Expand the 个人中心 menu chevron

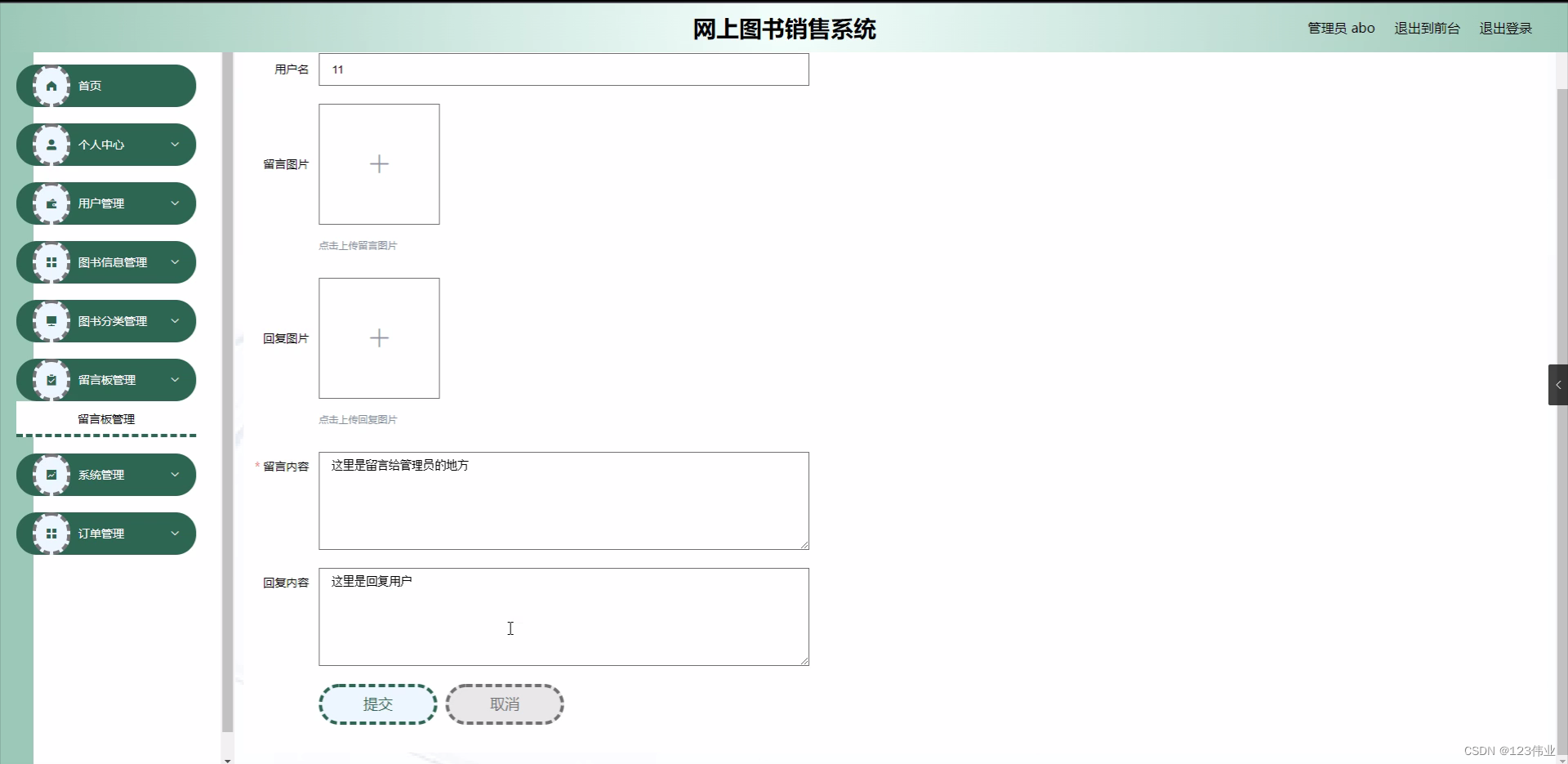[x=176, y=145]
